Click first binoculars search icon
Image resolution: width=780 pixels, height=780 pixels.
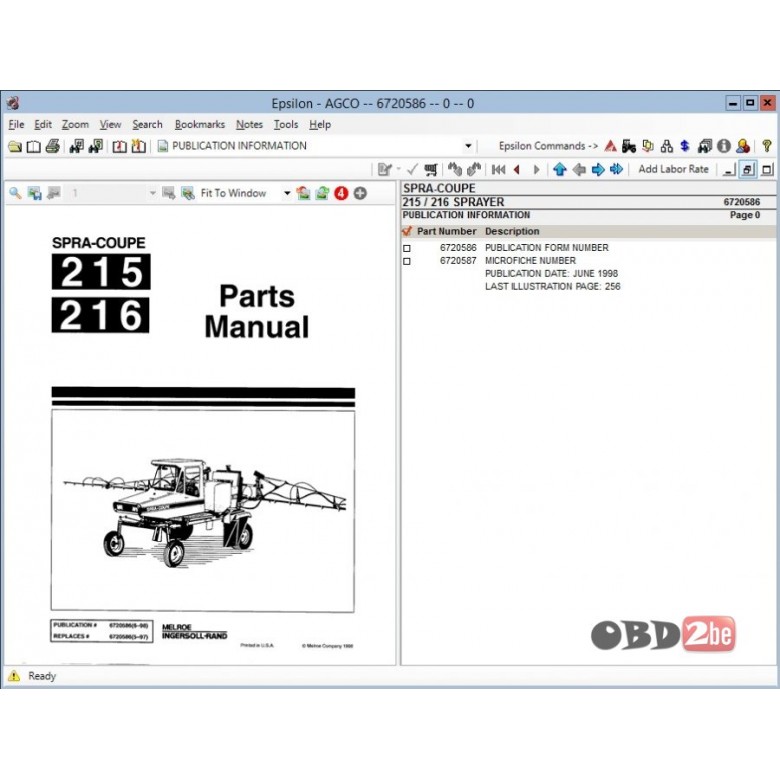[x=77, y=146]
